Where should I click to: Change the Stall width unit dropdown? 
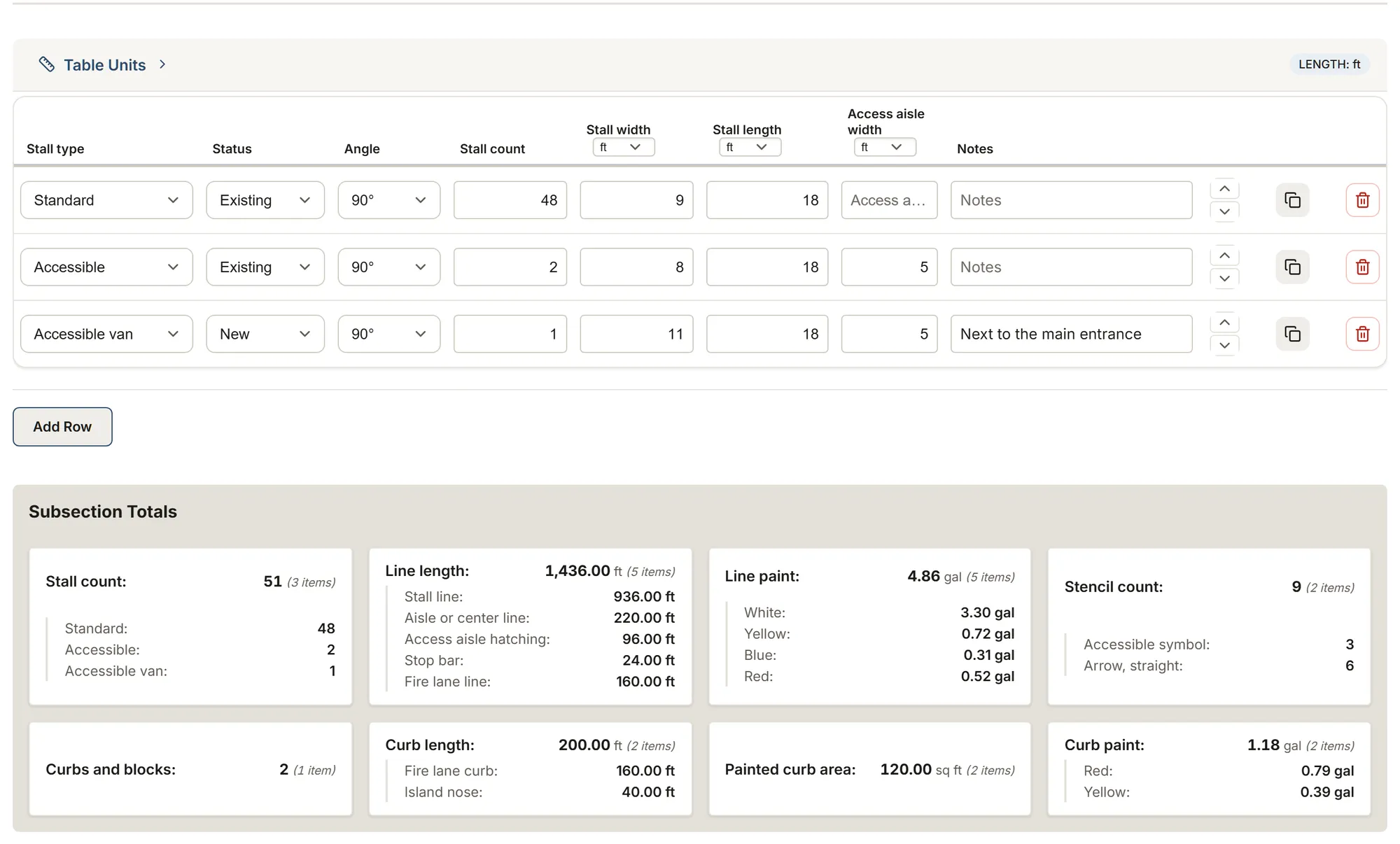pyautogui.click(x=623, y=147)
